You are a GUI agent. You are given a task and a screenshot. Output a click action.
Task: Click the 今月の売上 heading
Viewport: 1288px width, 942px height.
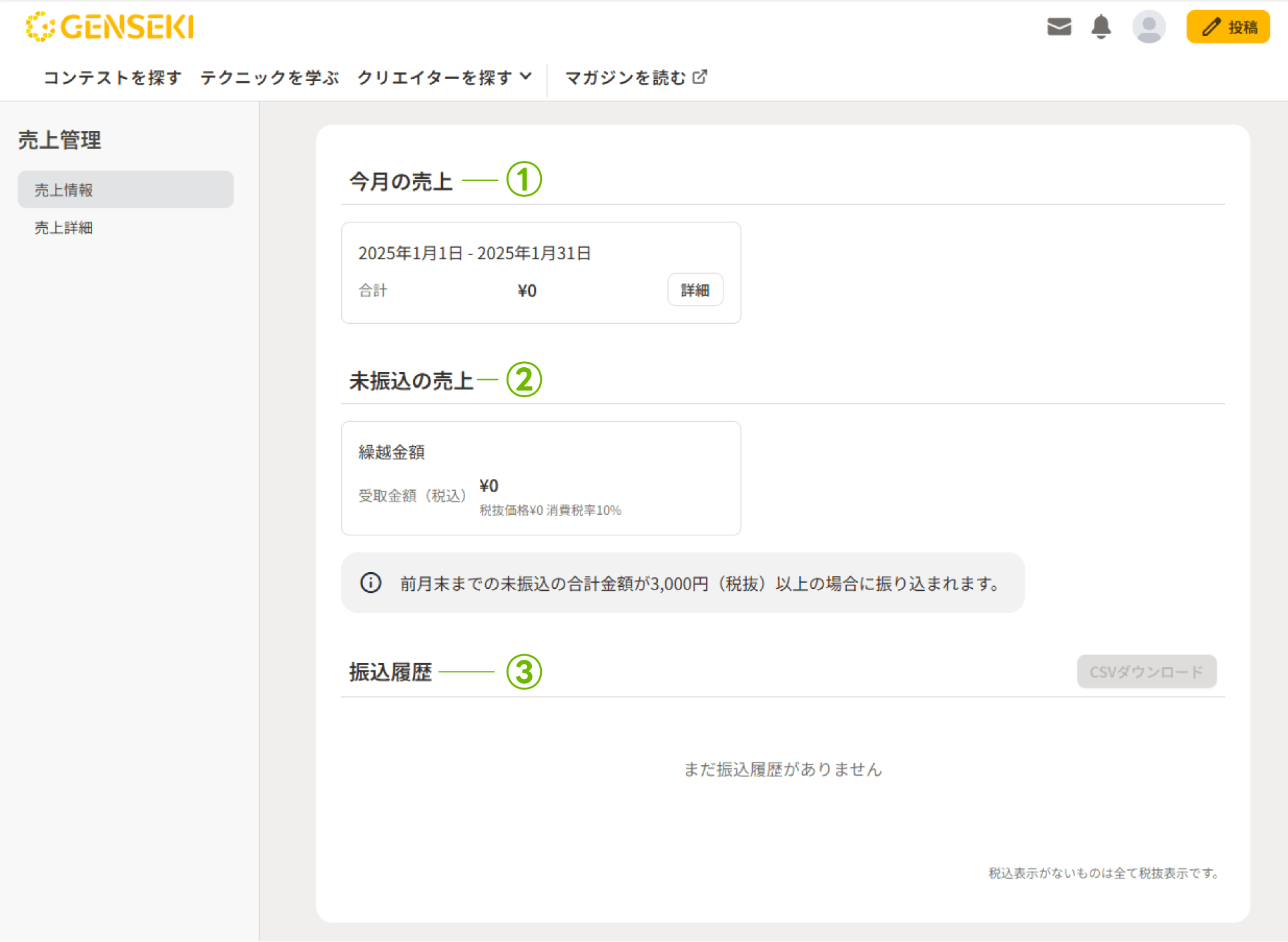(401, 181)
